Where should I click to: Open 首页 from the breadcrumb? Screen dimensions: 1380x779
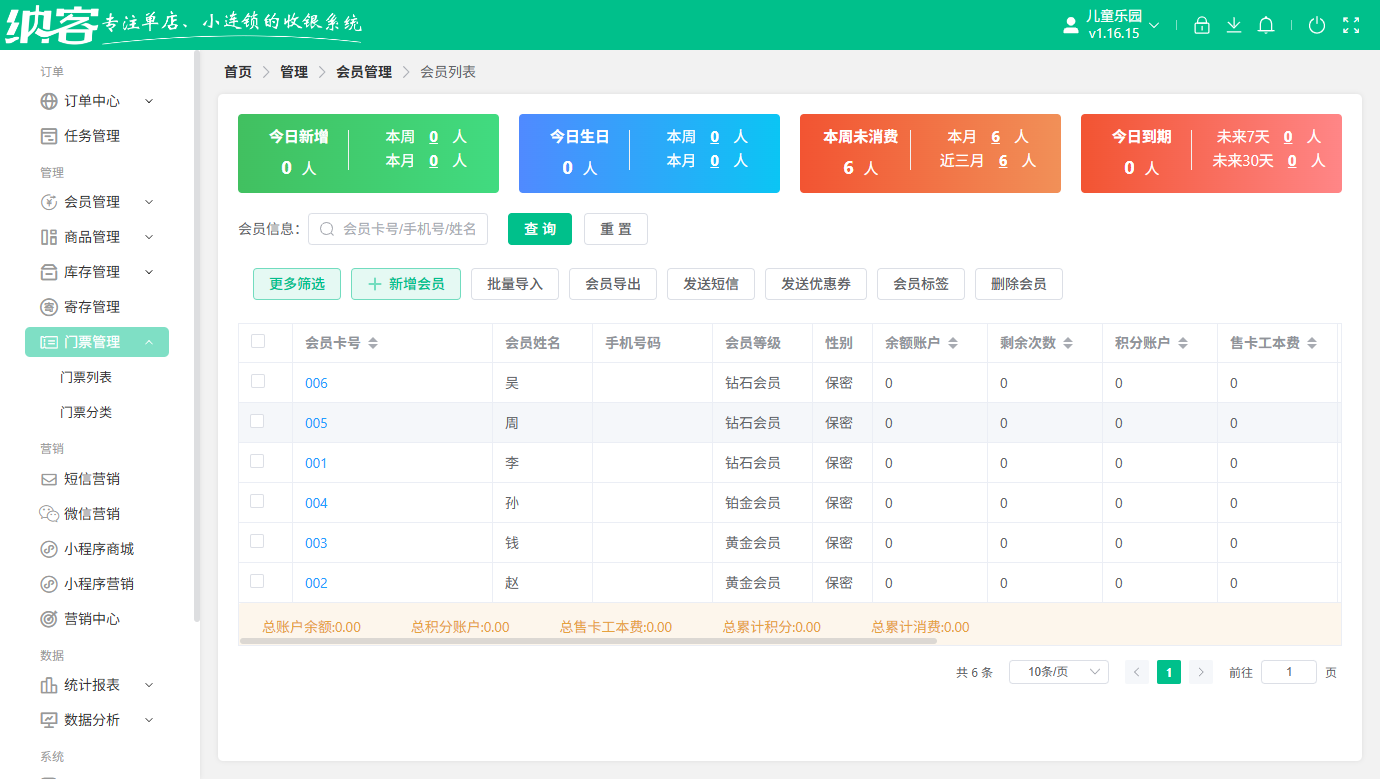237,71
